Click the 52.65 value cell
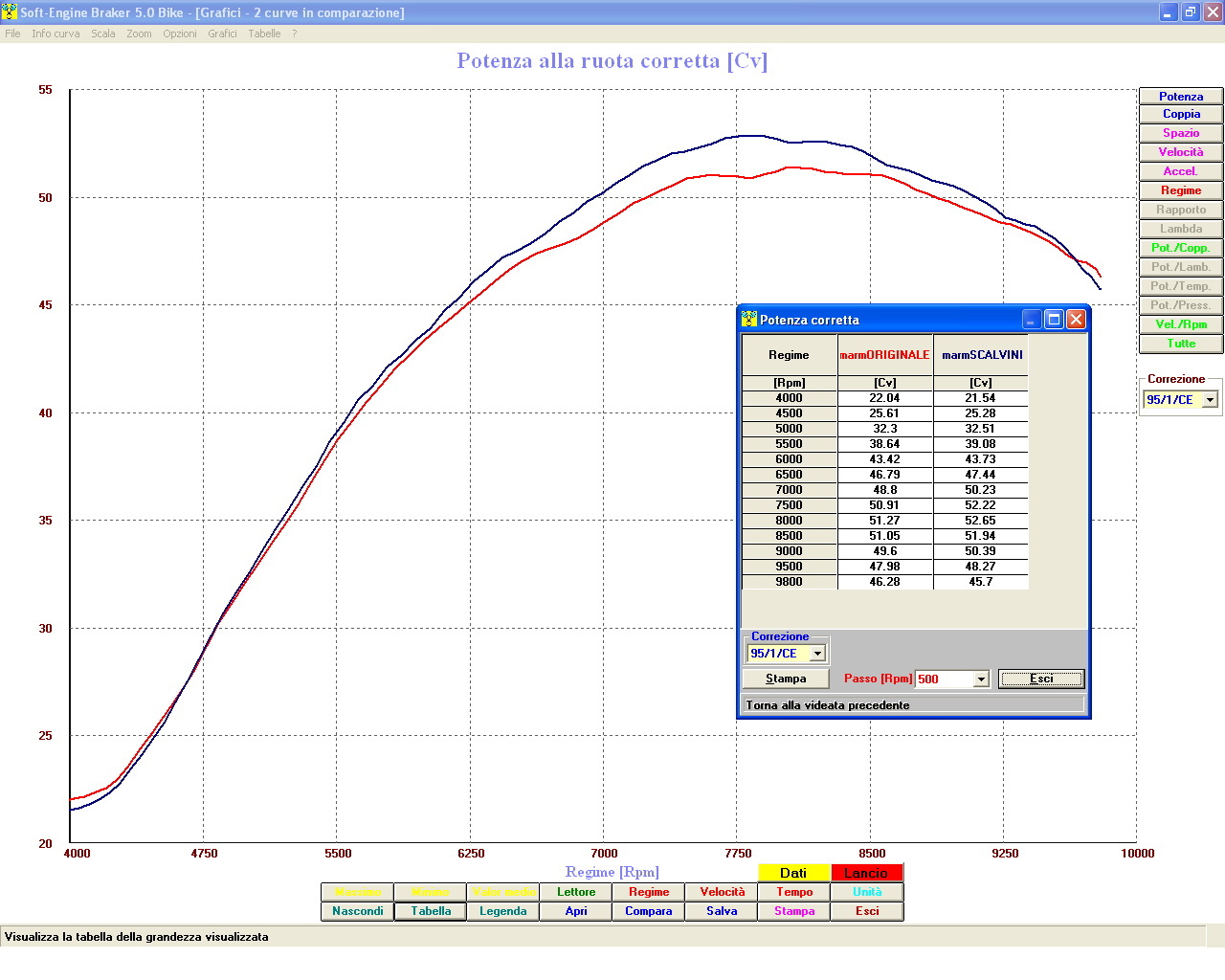1225x980 pixels. 981,521
